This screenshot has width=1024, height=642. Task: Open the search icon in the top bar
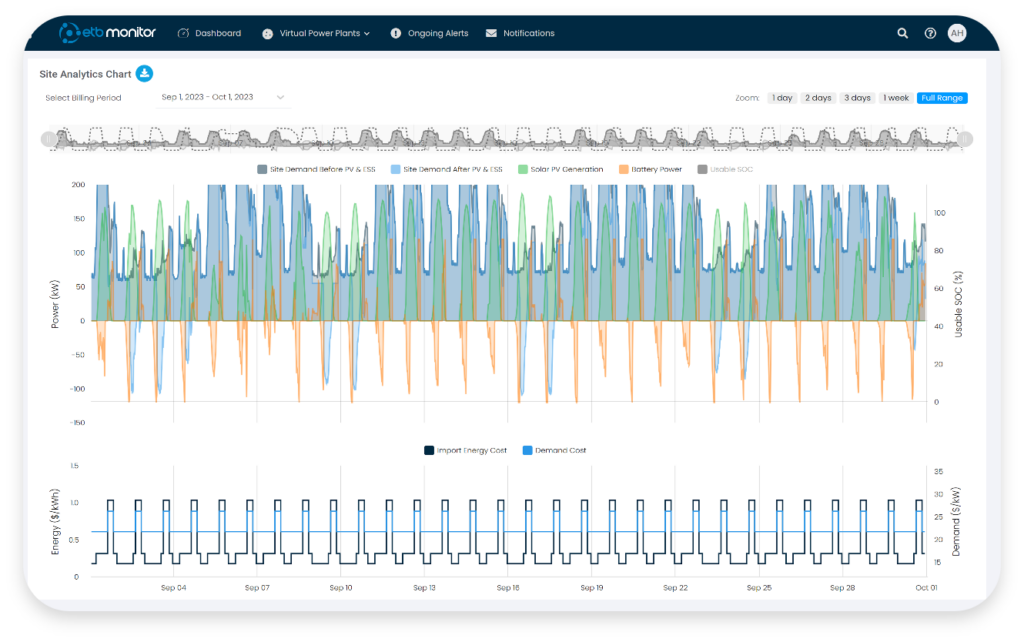(x=902, y=33)
